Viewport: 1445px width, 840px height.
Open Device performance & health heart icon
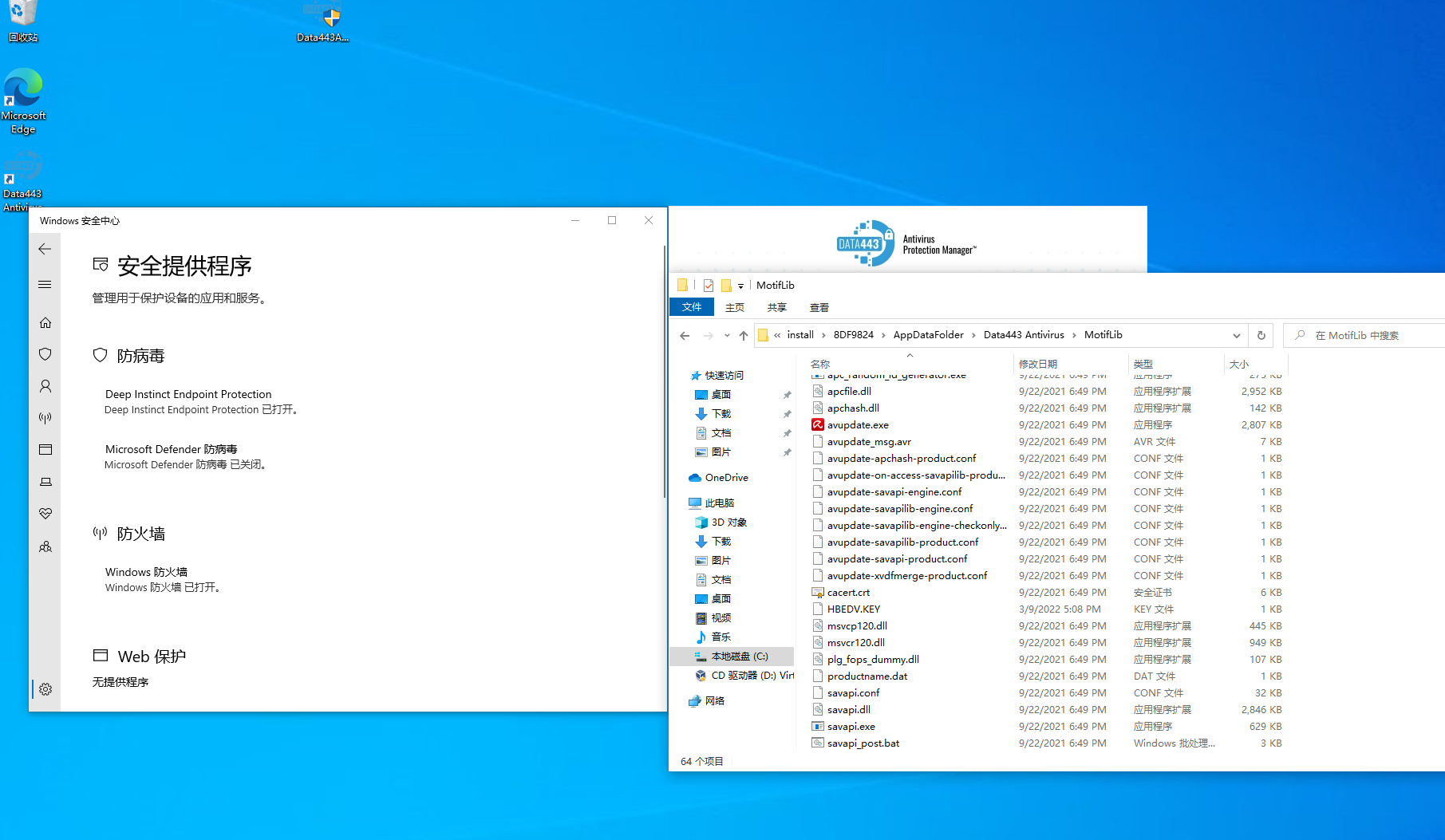45,514
